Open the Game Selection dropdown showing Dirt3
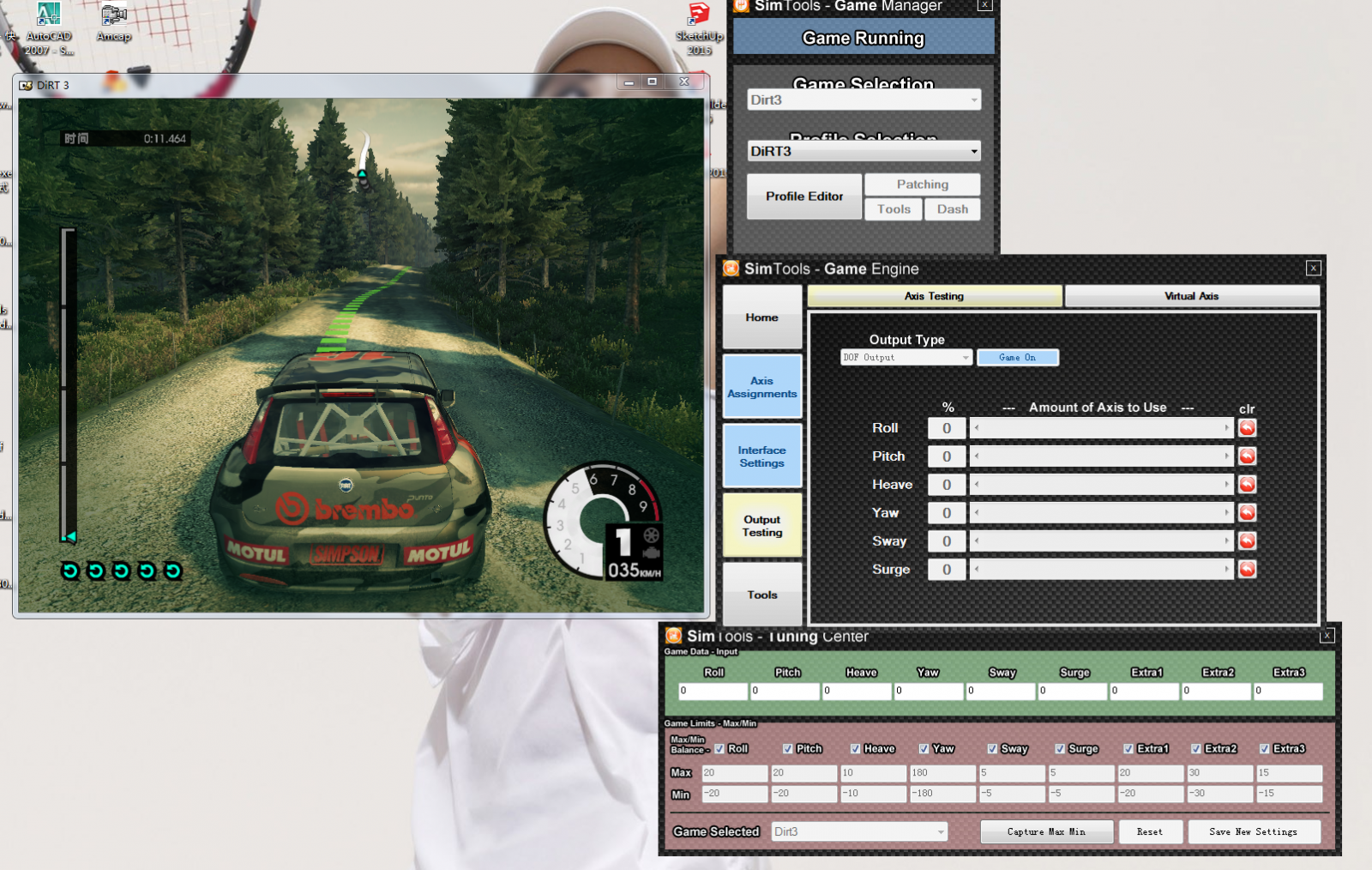 pos(864,100)
